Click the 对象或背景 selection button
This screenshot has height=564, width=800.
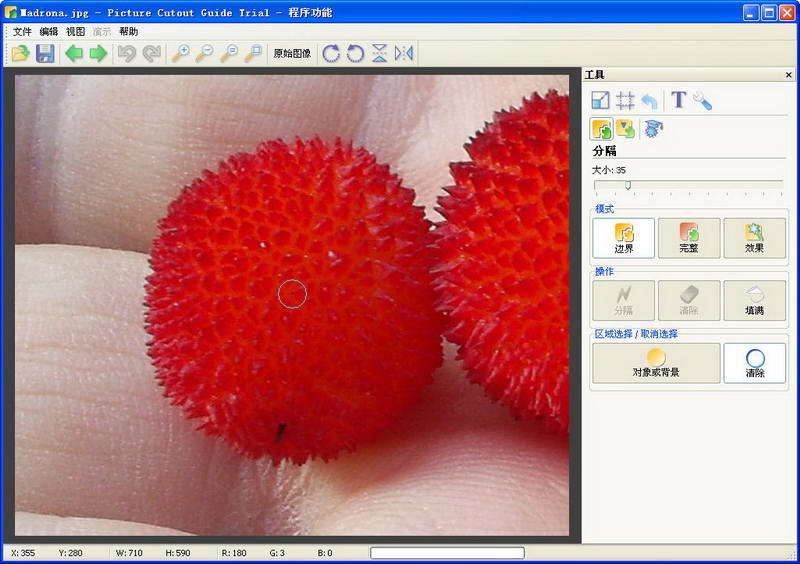click(656, 363)
